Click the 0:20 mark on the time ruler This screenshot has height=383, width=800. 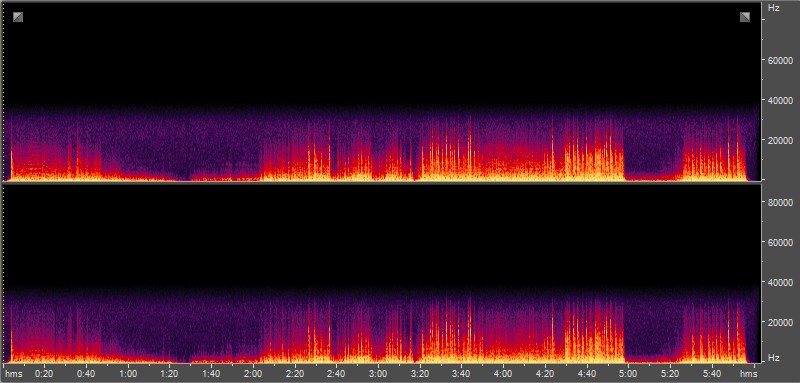44,373
